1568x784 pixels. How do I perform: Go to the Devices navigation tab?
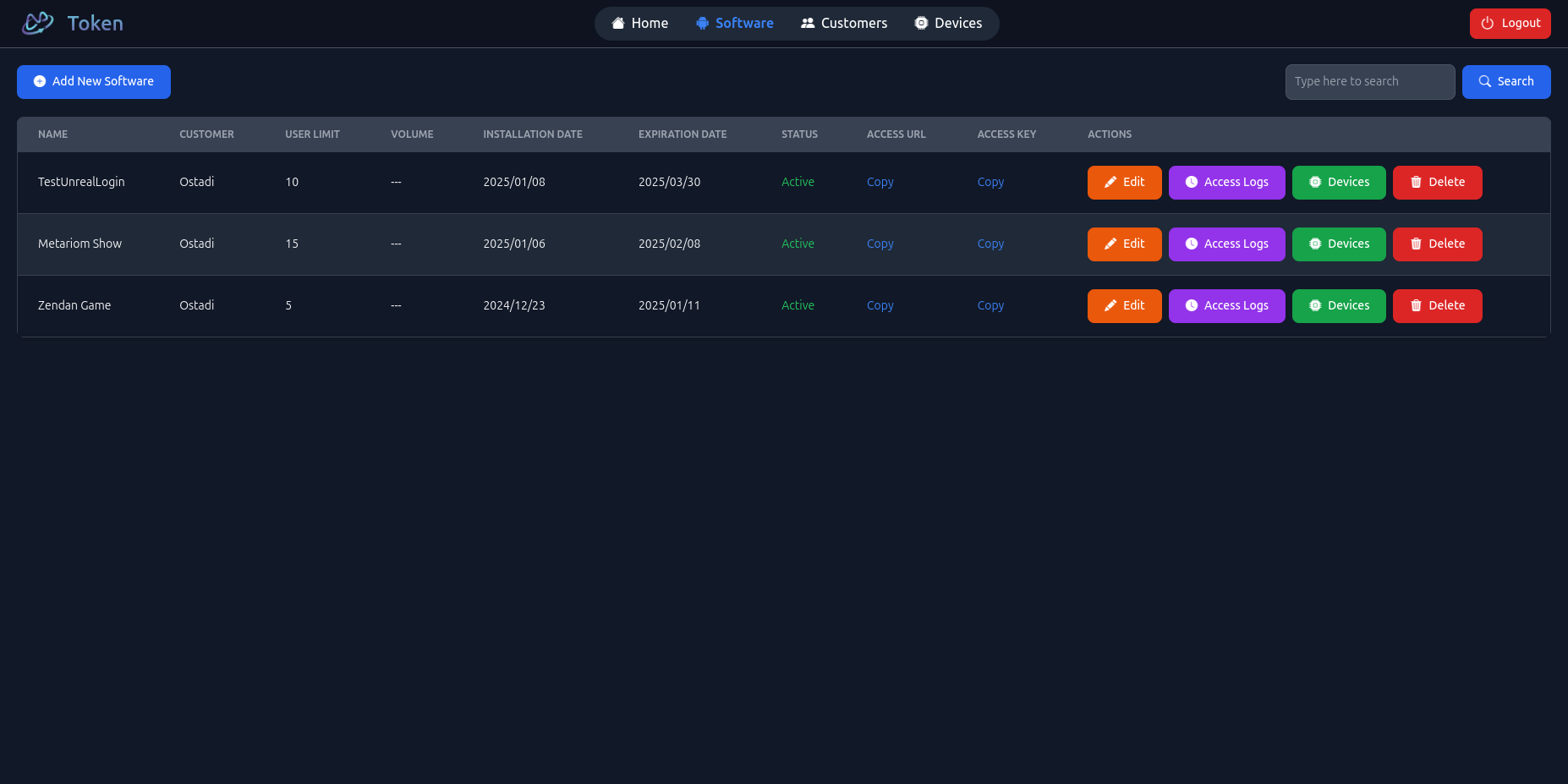[x=948, y=24]
